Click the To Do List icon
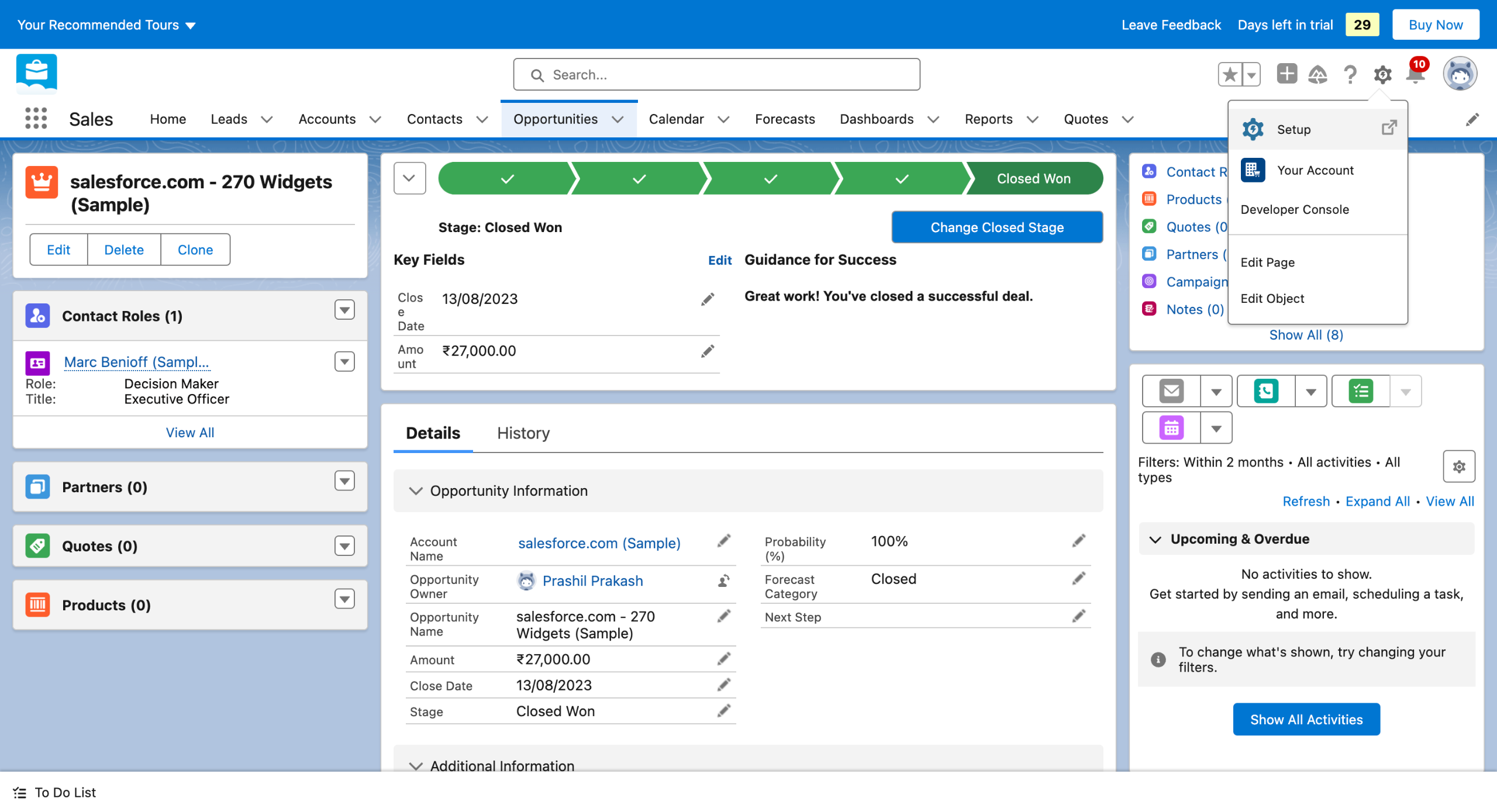 tap(19, 793)
